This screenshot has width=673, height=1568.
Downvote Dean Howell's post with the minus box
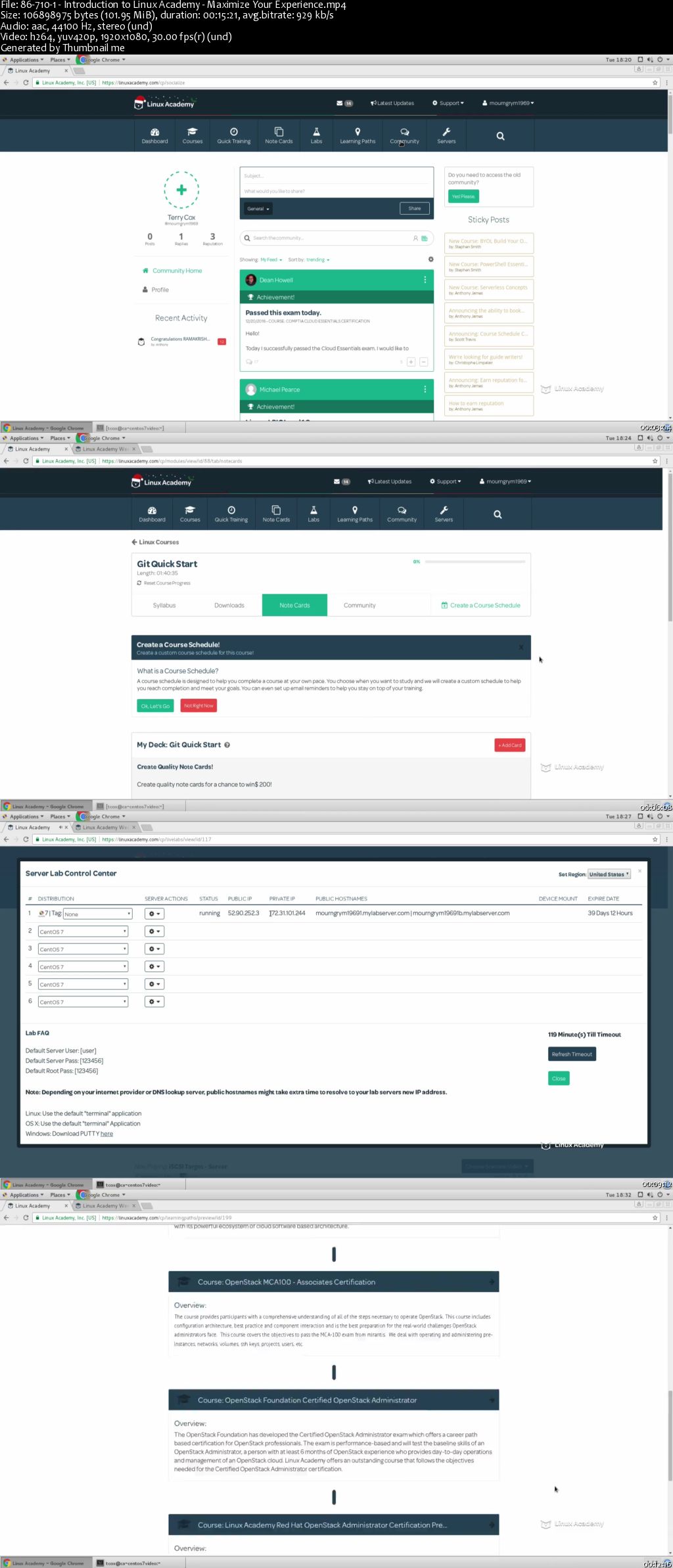click(x=423, y=362)
